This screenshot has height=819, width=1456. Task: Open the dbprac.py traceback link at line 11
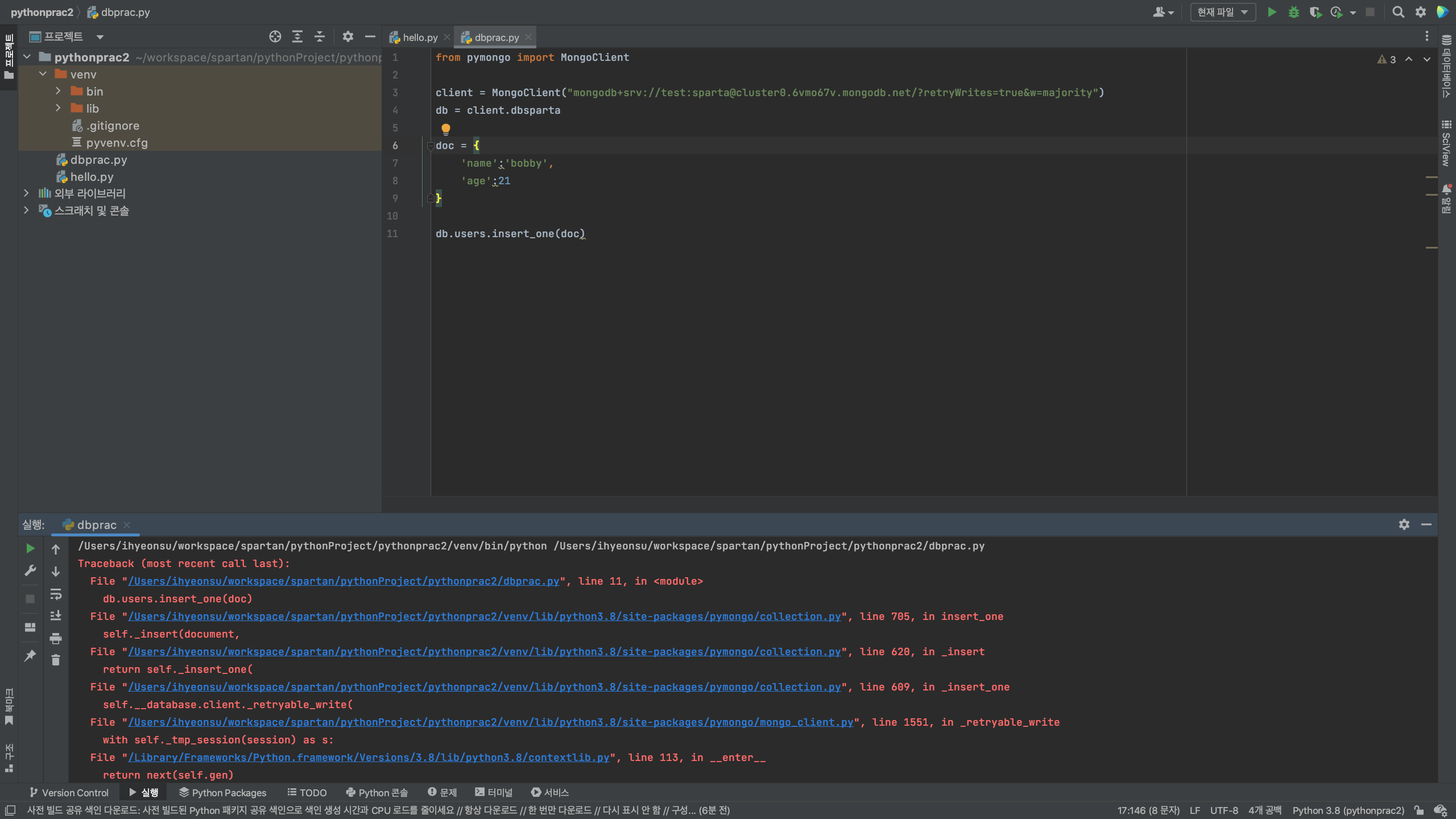(x=344, y=581)
